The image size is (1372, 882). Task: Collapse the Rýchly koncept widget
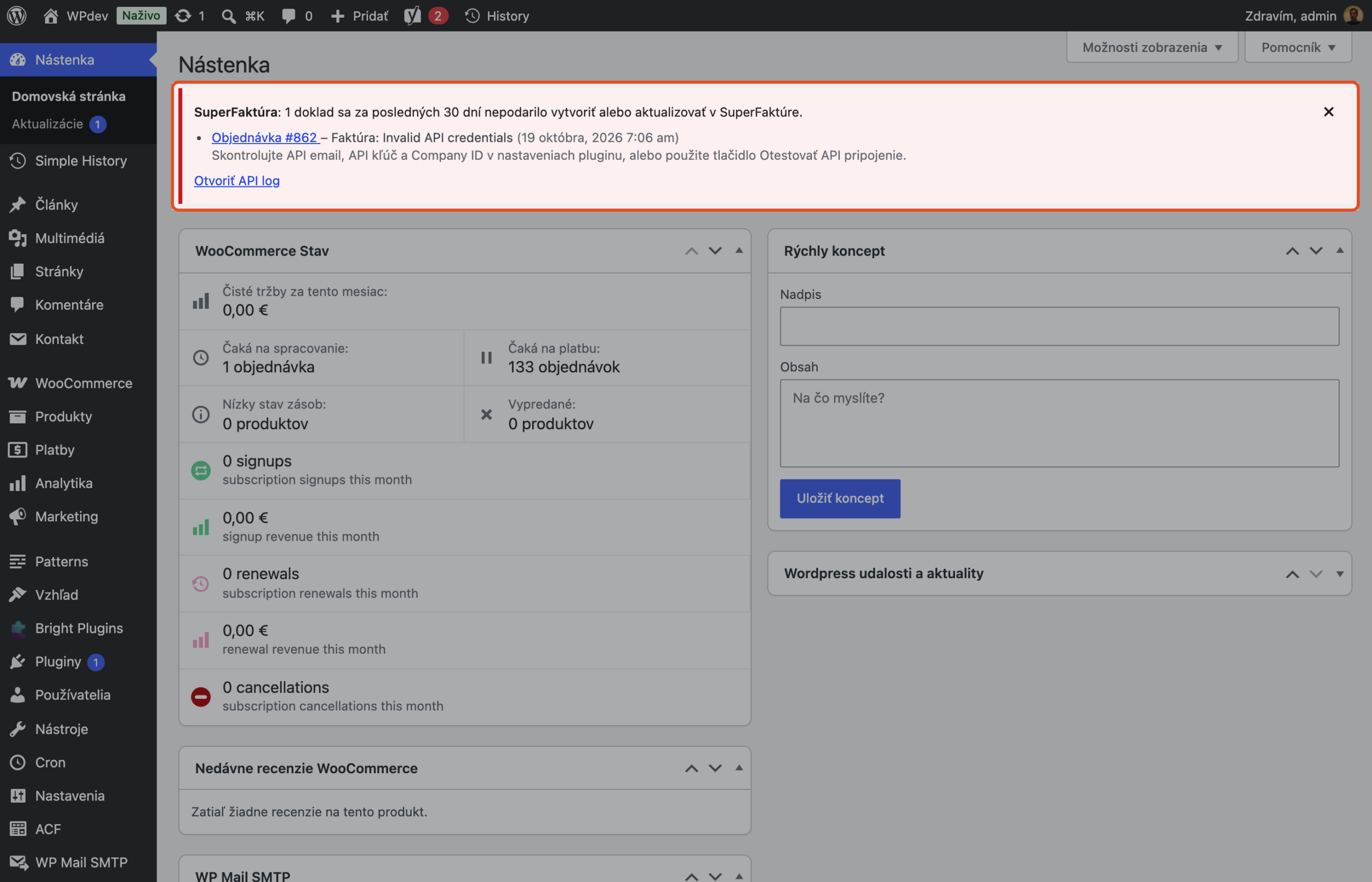click(1339, 250)
